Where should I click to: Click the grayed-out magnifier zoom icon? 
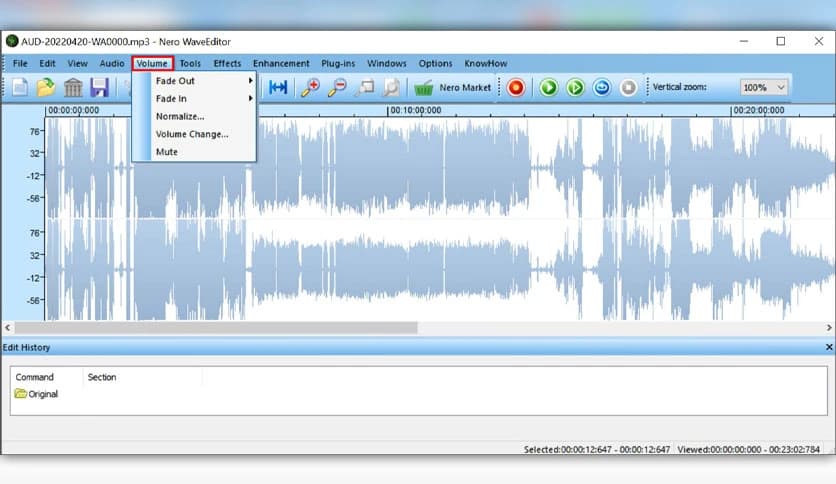[x=391, y=87]
